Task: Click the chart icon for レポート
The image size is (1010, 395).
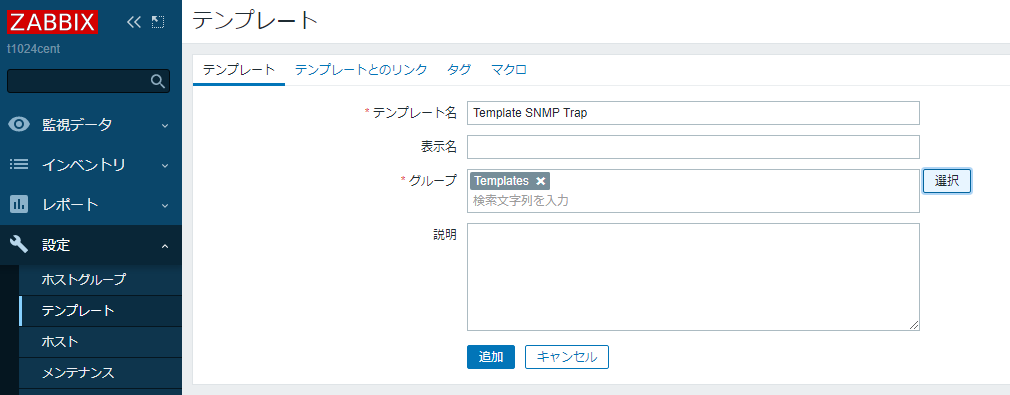Action: [19, 205]
